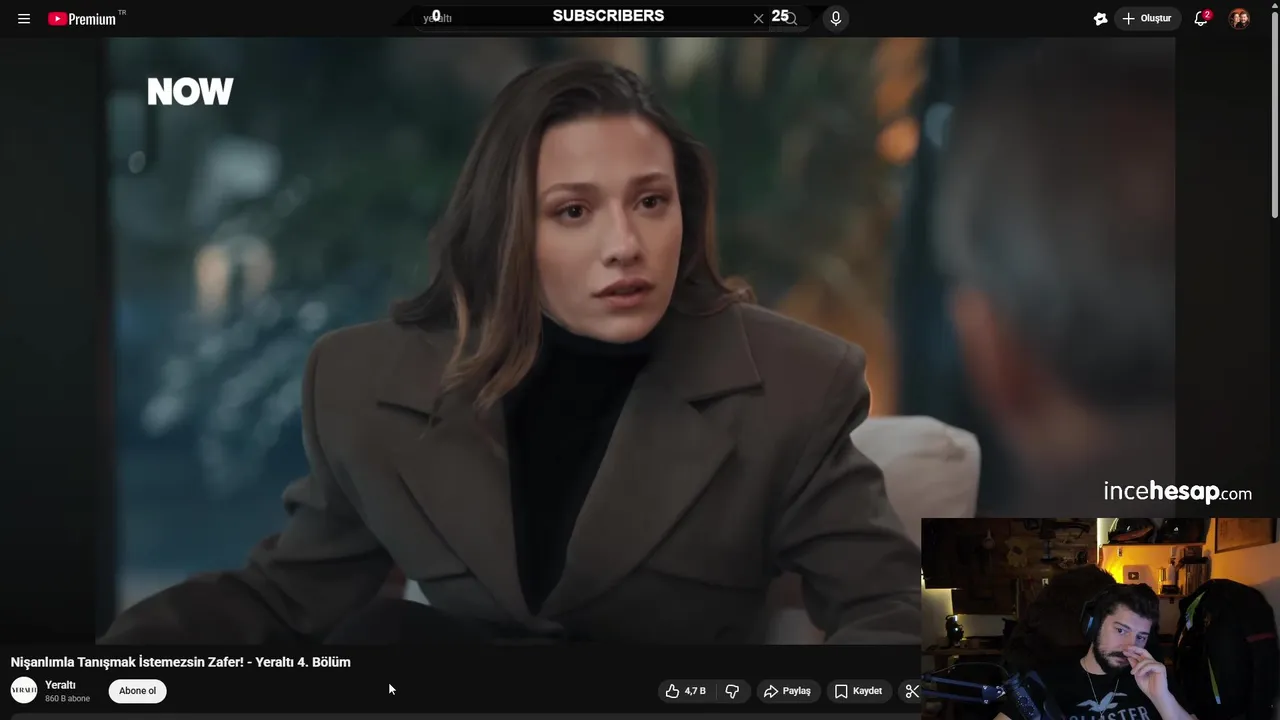
Task: Save the video with Kaydet
Action: pos(858,691)
